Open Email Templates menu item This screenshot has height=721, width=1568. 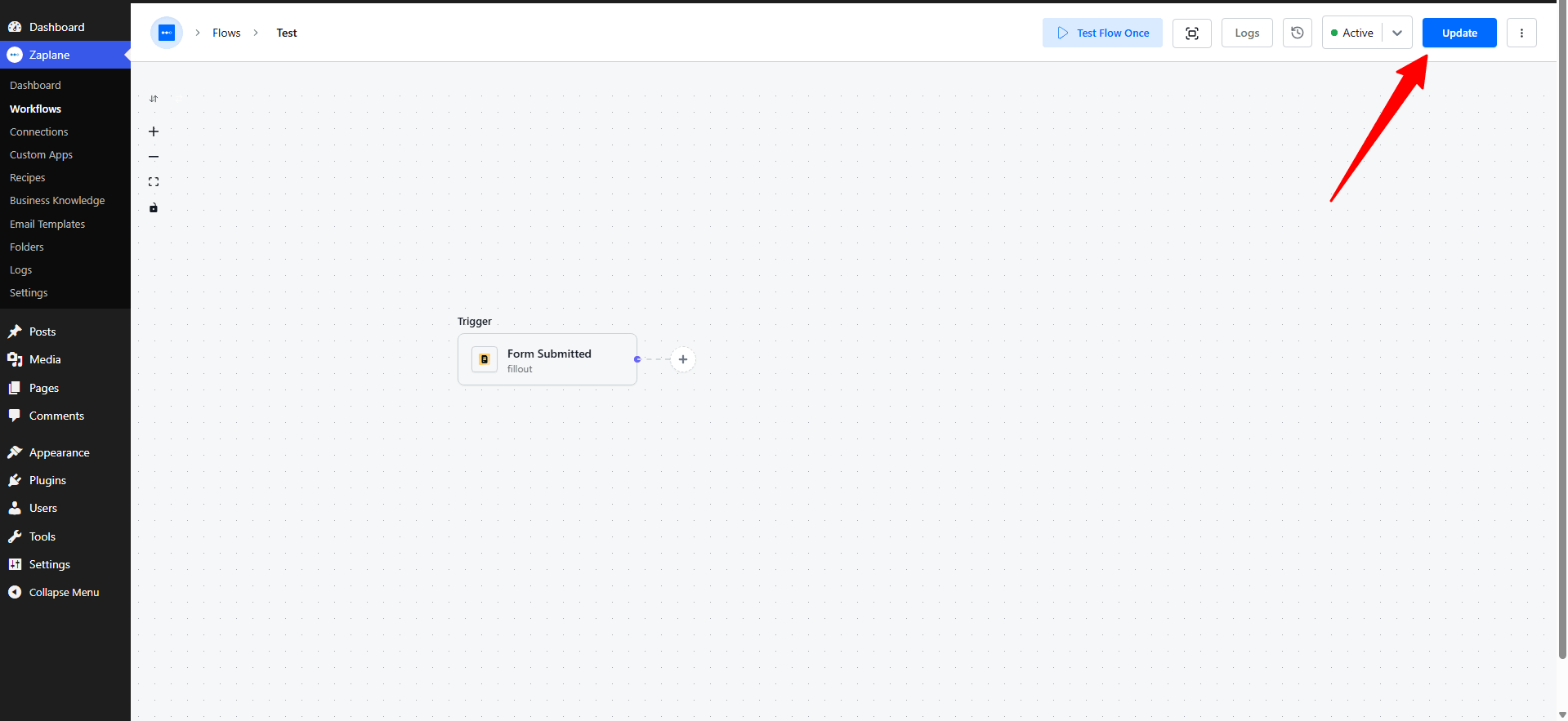click(47, 224)
